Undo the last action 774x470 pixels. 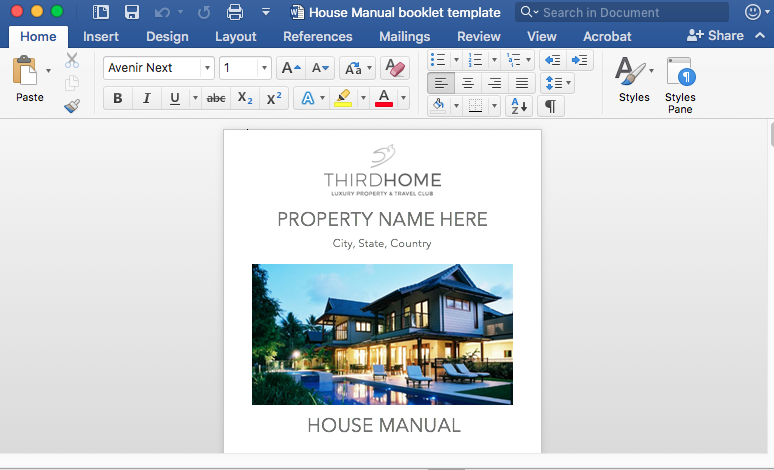coord(162,12)
